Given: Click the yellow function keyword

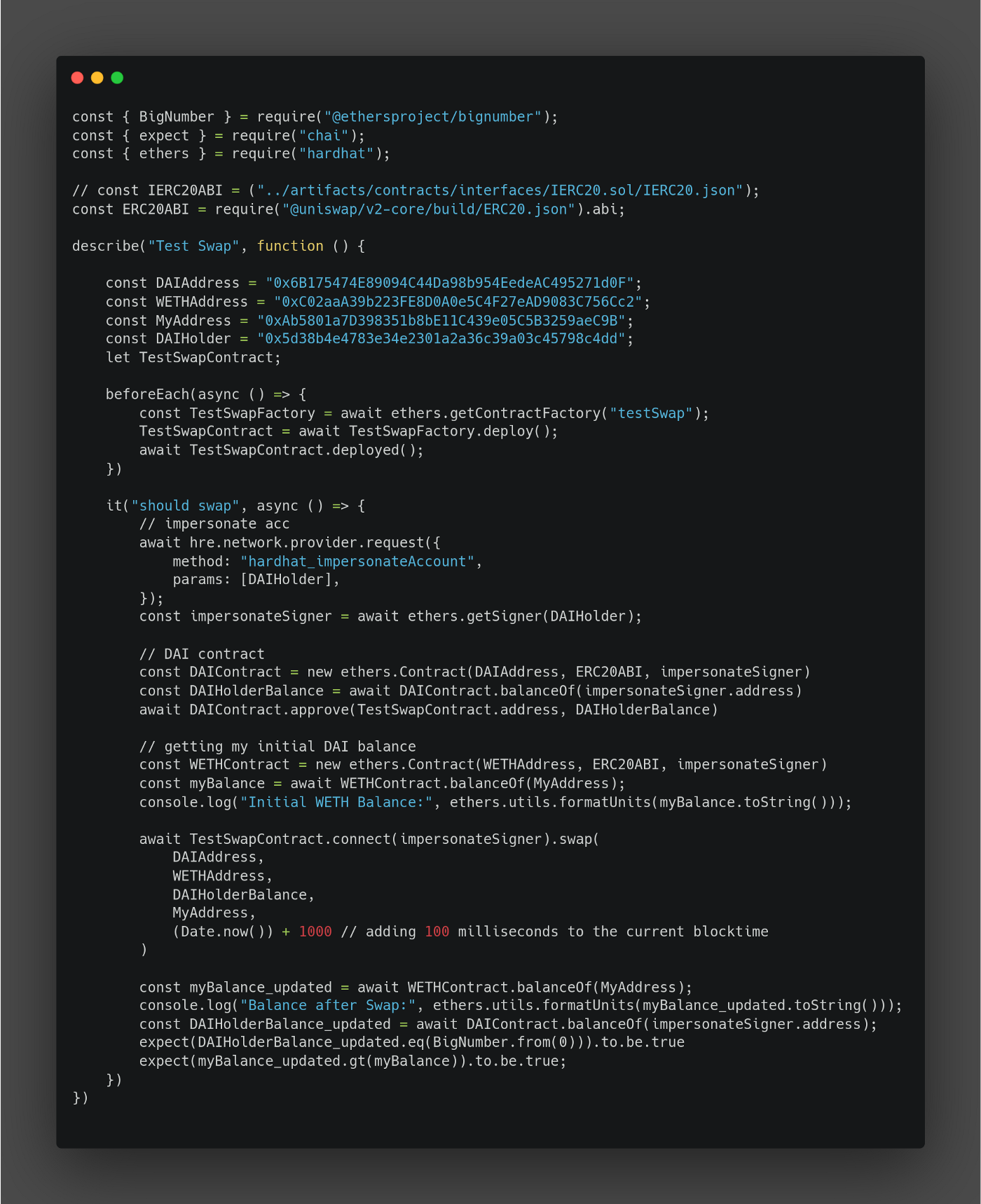Looking at the screenshot, I should (290, 246).
